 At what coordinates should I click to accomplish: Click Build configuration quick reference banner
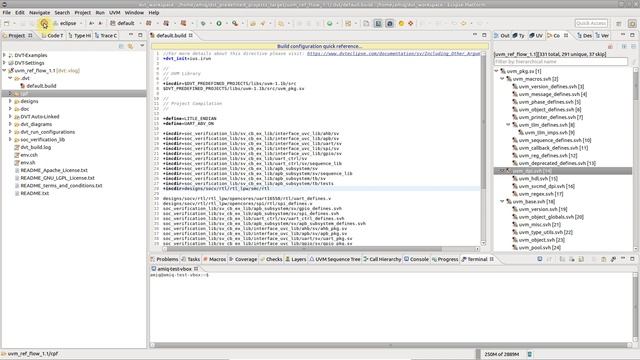pos(320,46)
